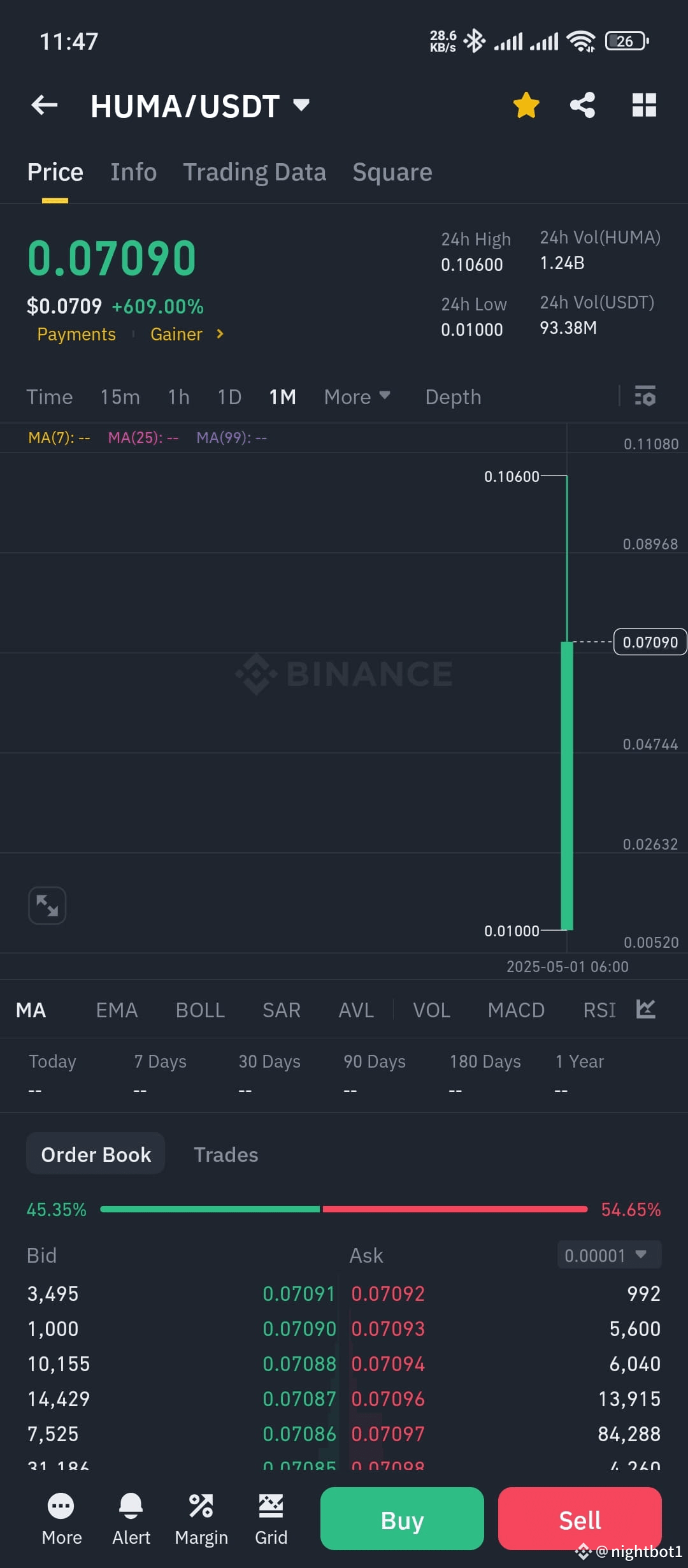The image size is (688, 1568).
Task: Open the 0.00001 price precision dropdown
Action: [610, 1254]
